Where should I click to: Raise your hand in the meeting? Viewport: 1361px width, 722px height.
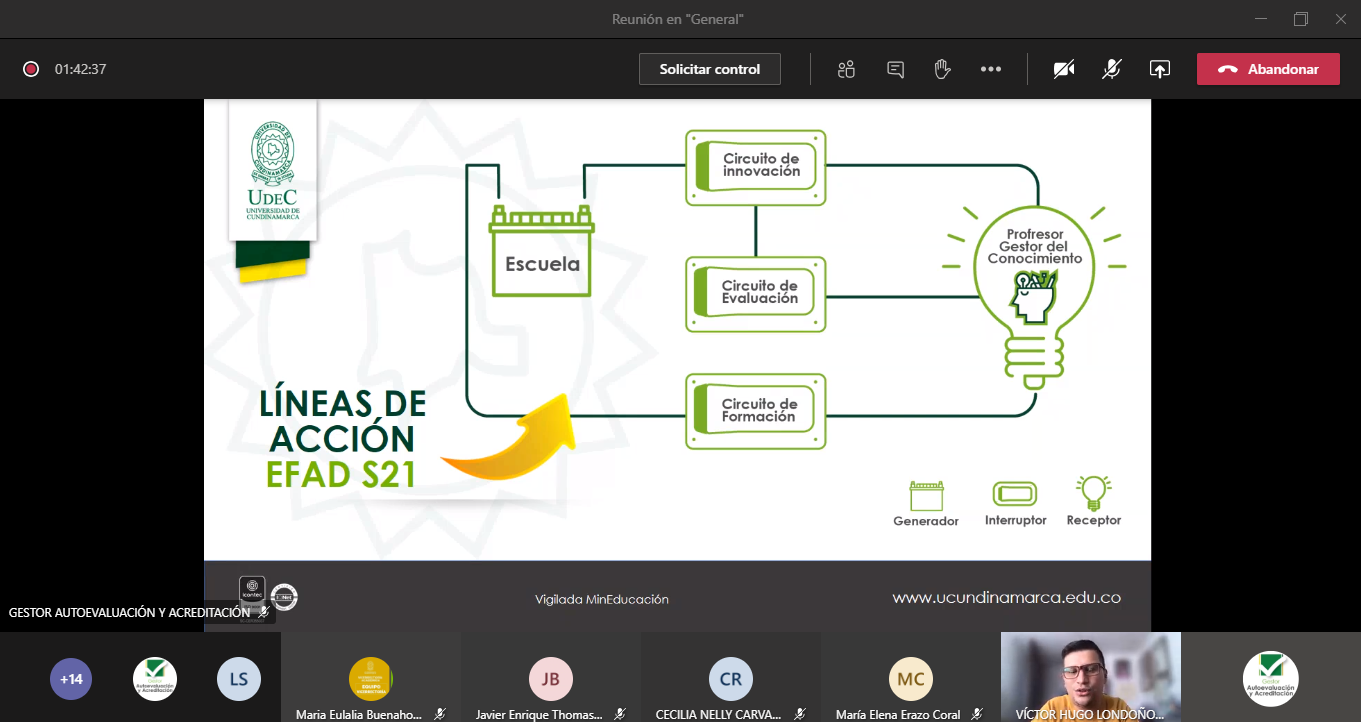pos(941,69)
